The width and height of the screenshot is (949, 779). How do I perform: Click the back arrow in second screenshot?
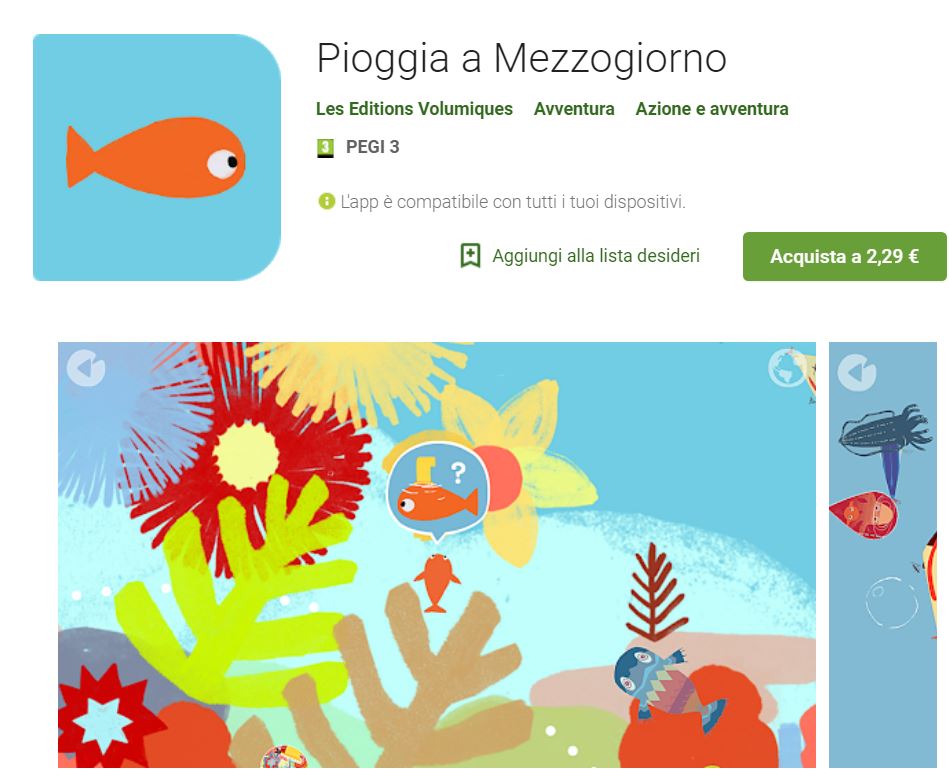856,372
